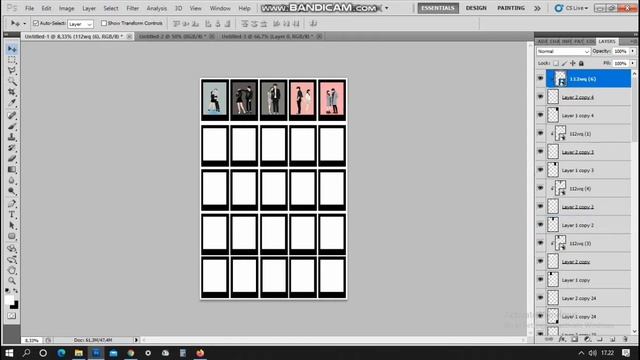Select the Hand tool

pyautogui.click(x=12, y=270)
